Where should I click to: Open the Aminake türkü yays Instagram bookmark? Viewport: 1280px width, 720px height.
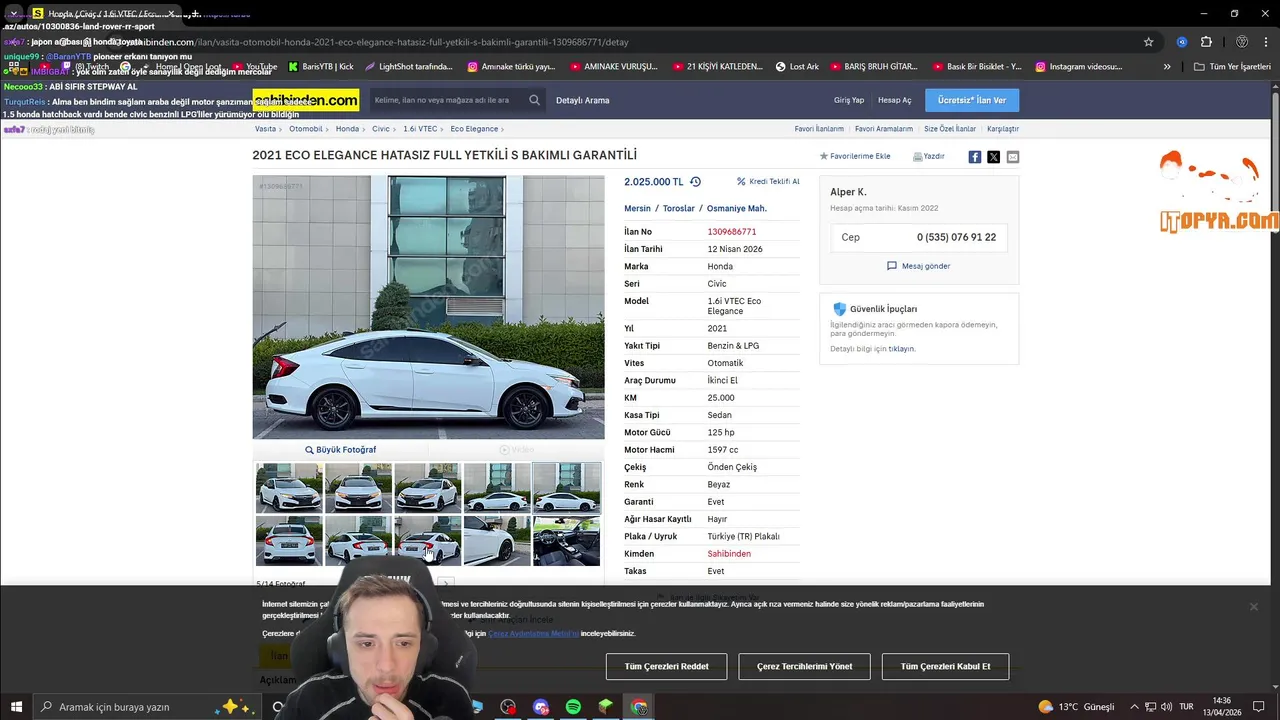(511, 67)
